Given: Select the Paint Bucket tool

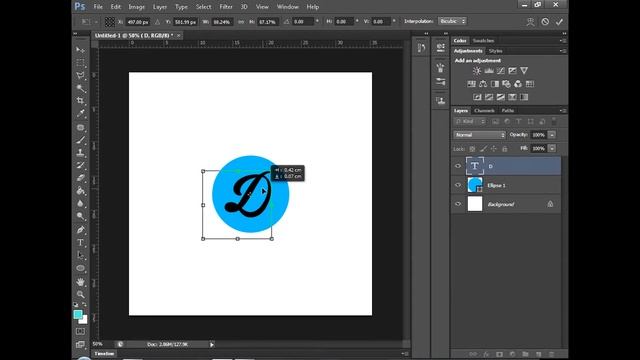Looking at the screenshot, I should [x=80, y=191].
